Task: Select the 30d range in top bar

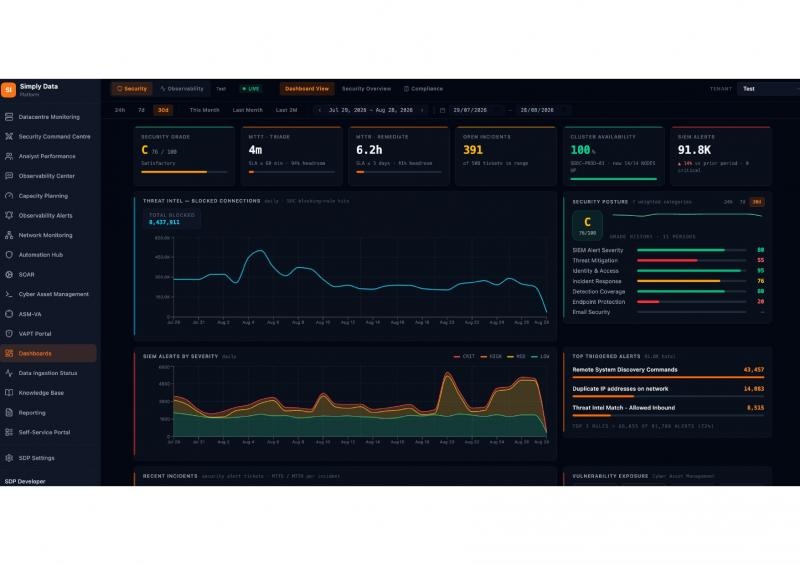Action: point(163,110)
